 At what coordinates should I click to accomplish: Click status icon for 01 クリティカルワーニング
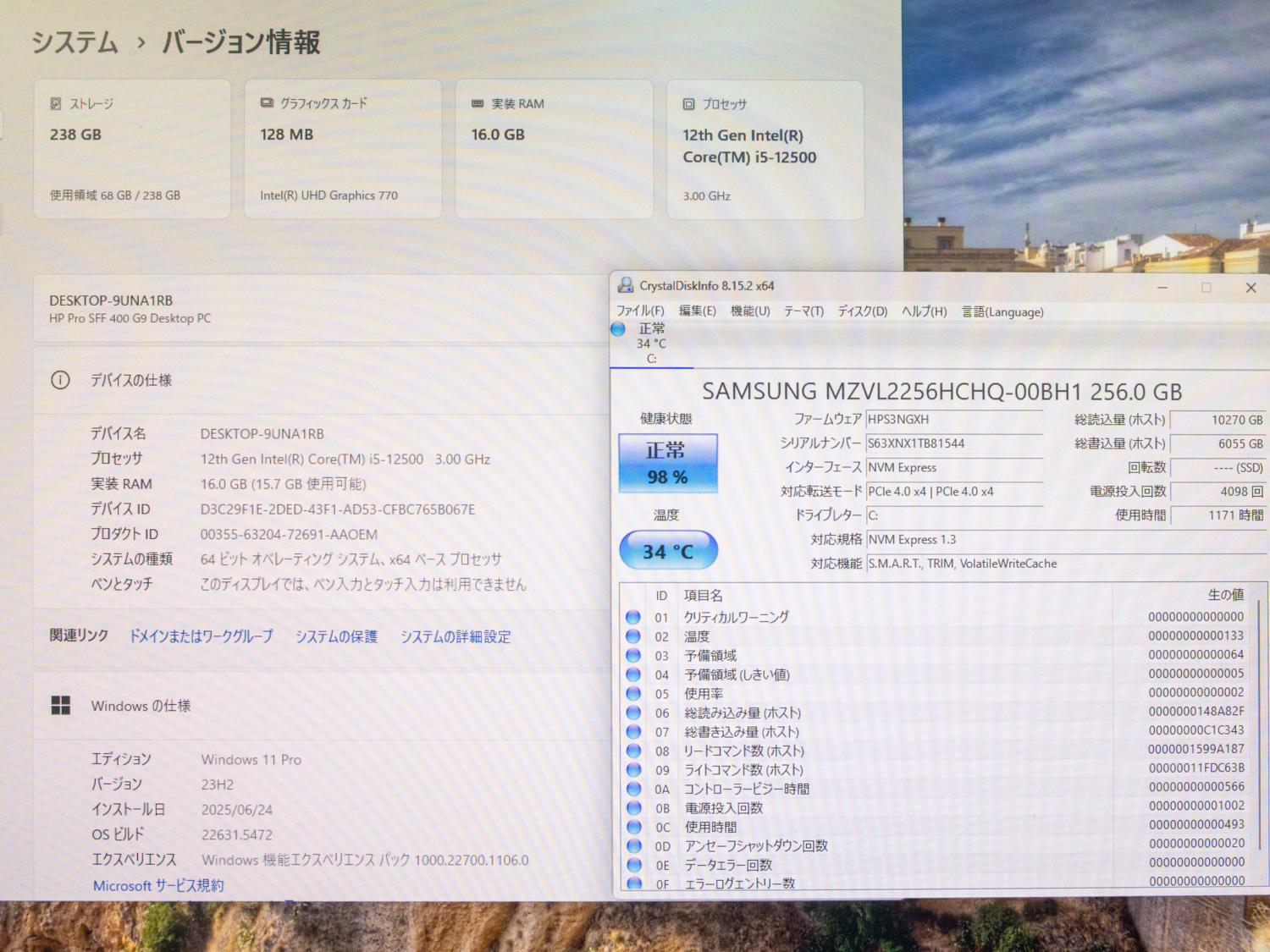pos(632,617)
